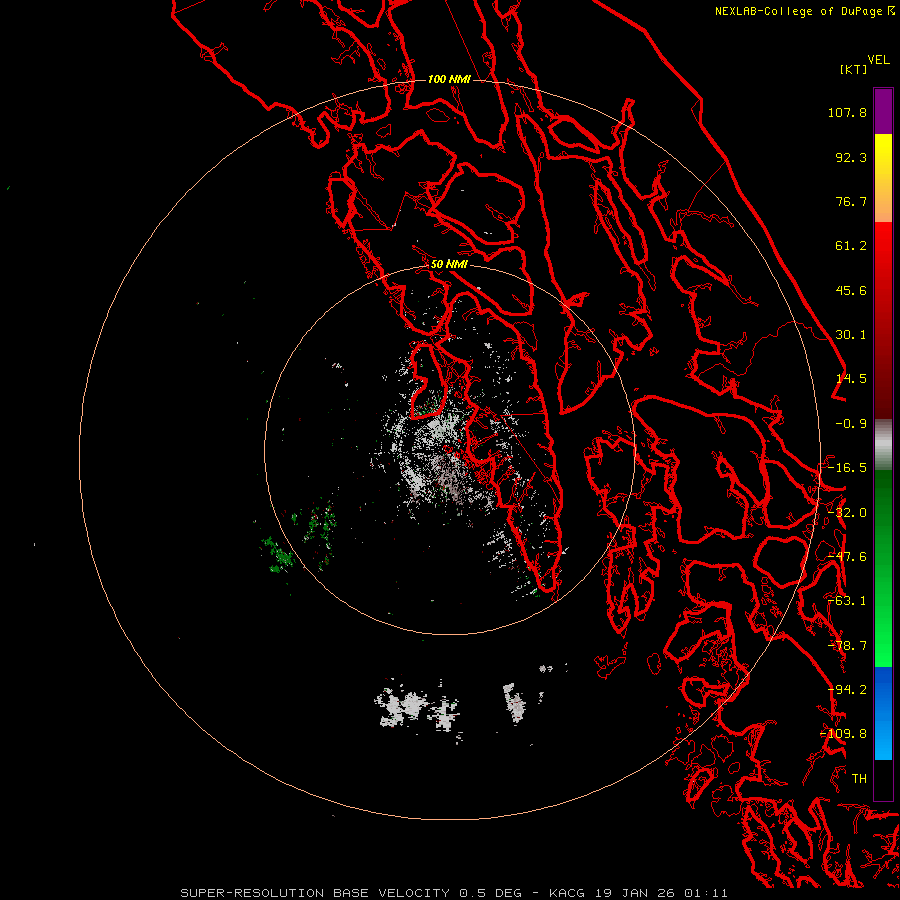The width and height of the screenshot is (900, 900).
Task: Click the -47.6 legend value
Action: pos(847,557)
